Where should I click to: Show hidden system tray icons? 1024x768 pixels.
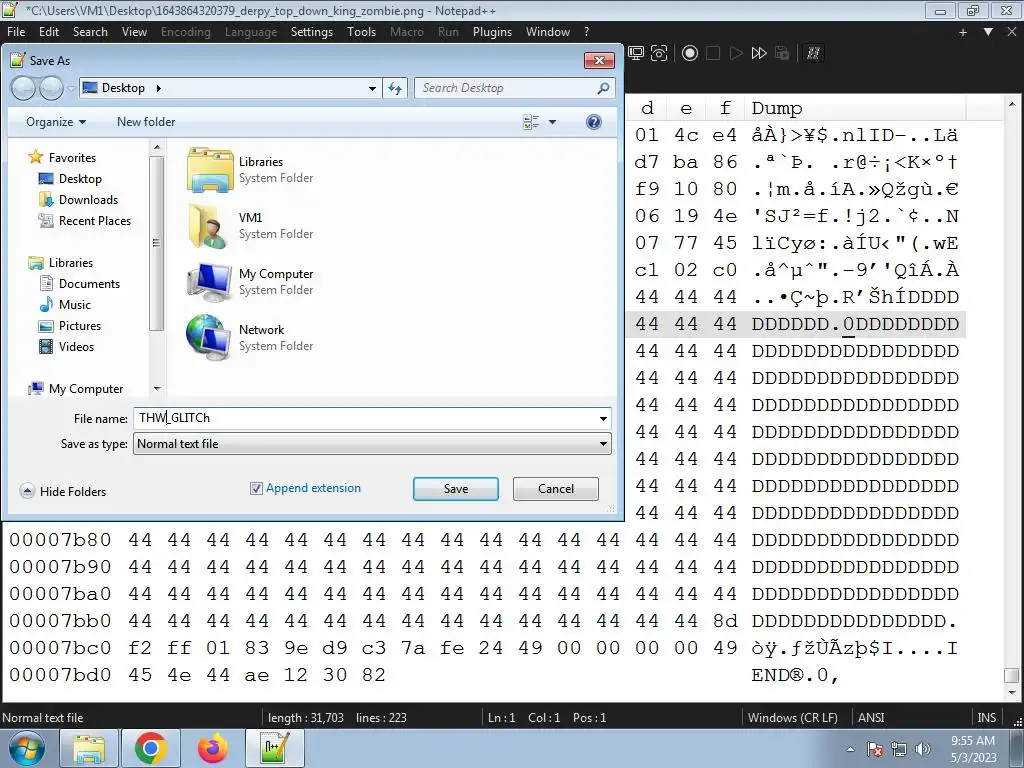(x=850, y=749)
